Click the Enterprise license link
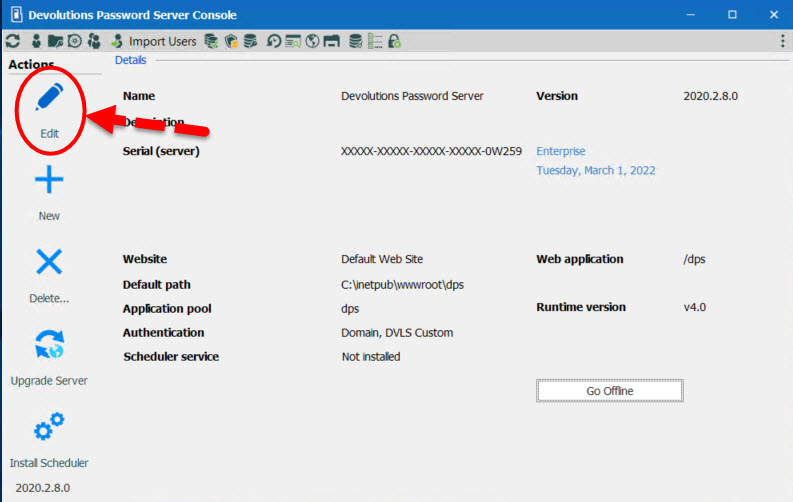Screen dimensions: 793x502 [x=561, y=151]
